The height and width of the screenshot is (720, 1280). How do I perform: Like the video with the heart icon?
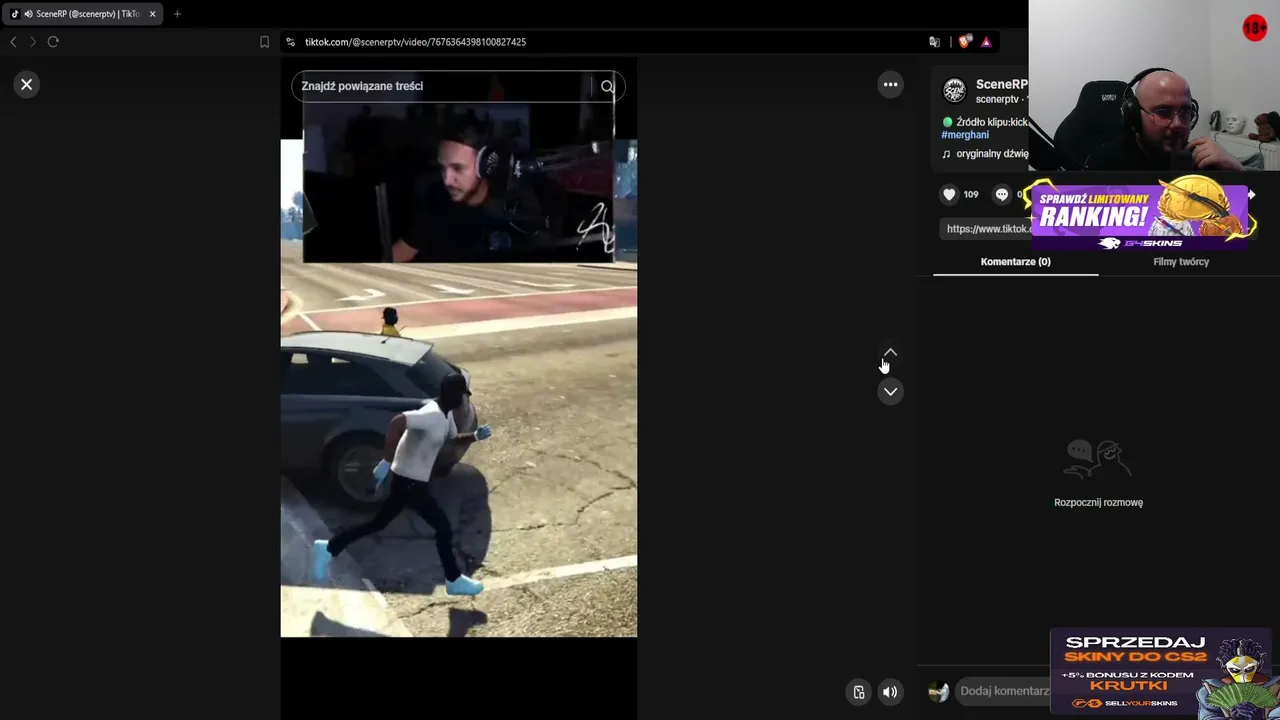click(949, 195)
